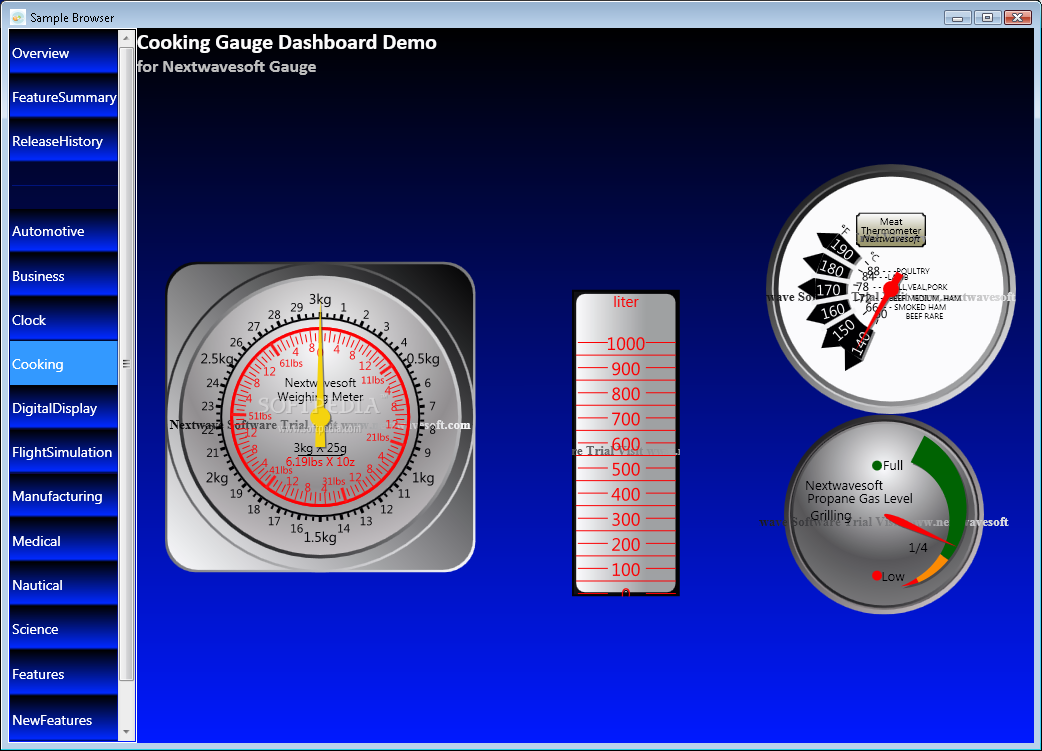The height and width of the screenshot is (751, 1042).
Task: Select FeatureSummary in the sidebar
Action: point(64,97)
